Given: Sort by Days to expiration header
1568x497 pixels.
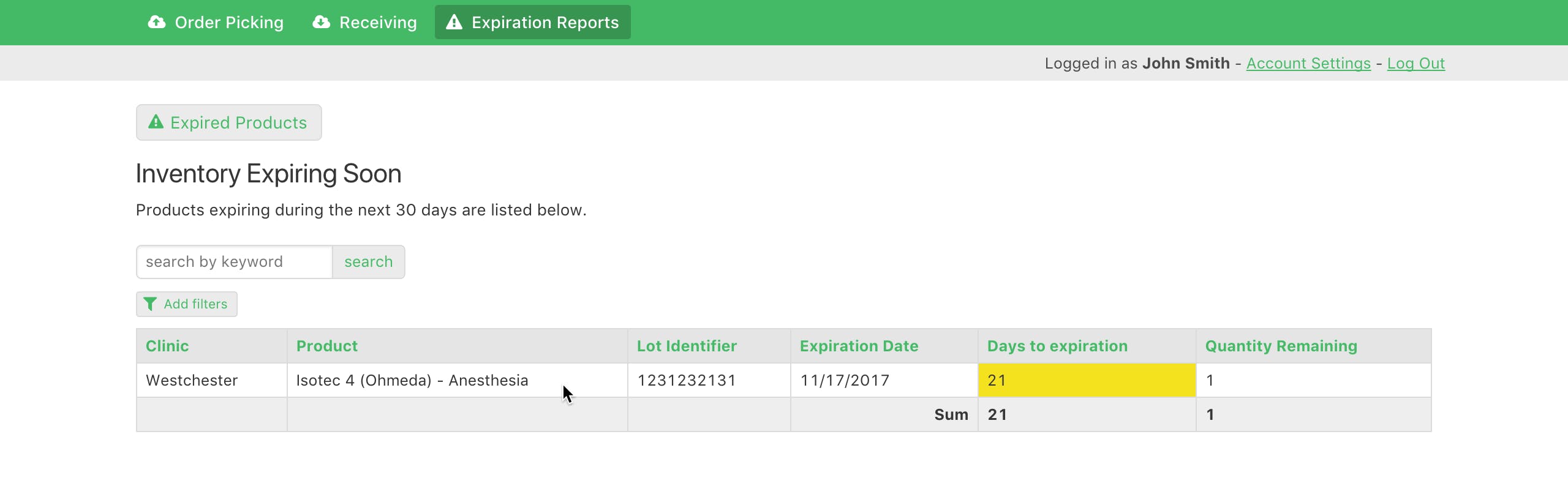Looking at the screenshot, I should [x=1057, y=345].
